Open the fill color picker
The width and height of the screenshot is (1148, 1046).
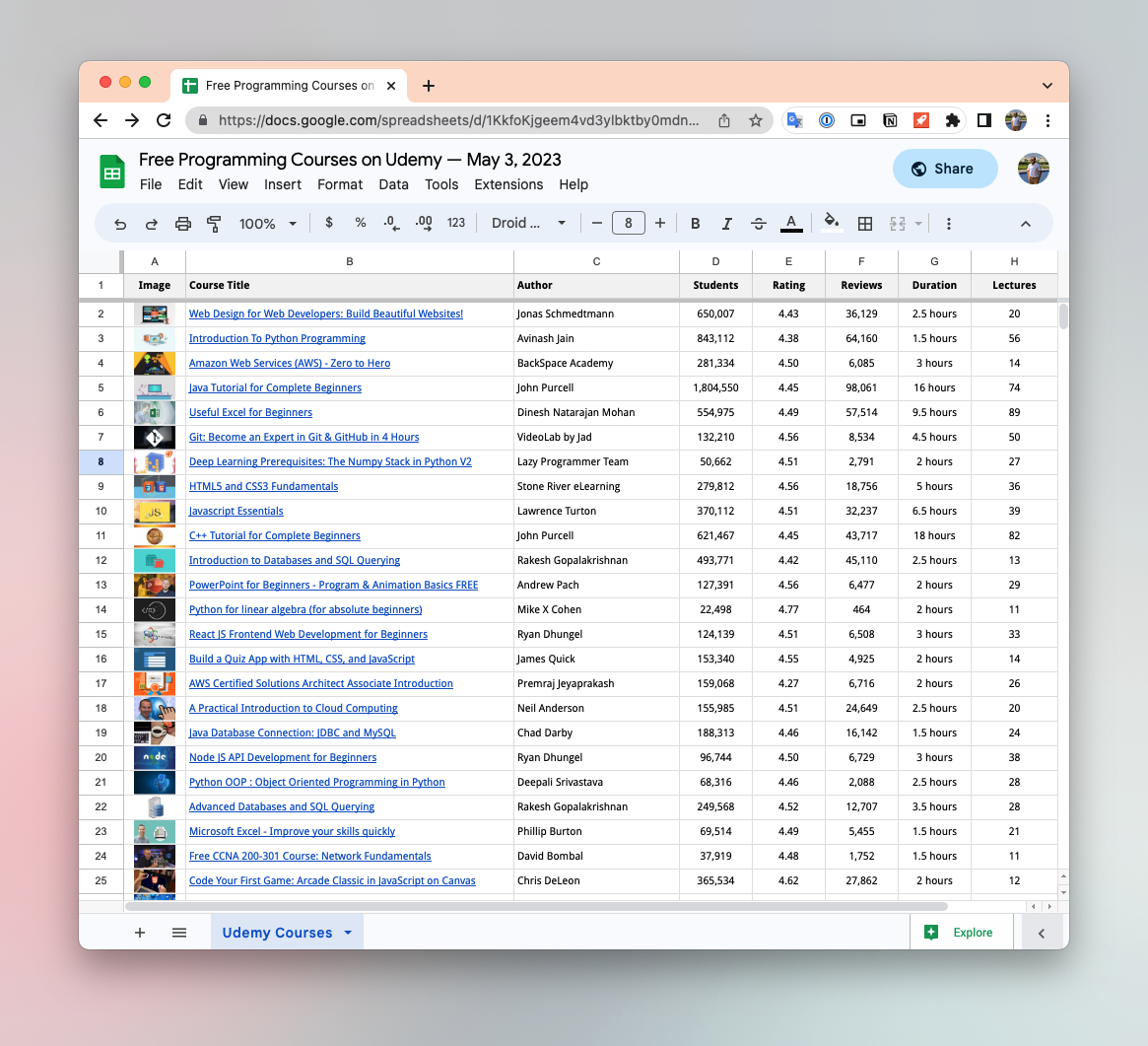(831, 223)
